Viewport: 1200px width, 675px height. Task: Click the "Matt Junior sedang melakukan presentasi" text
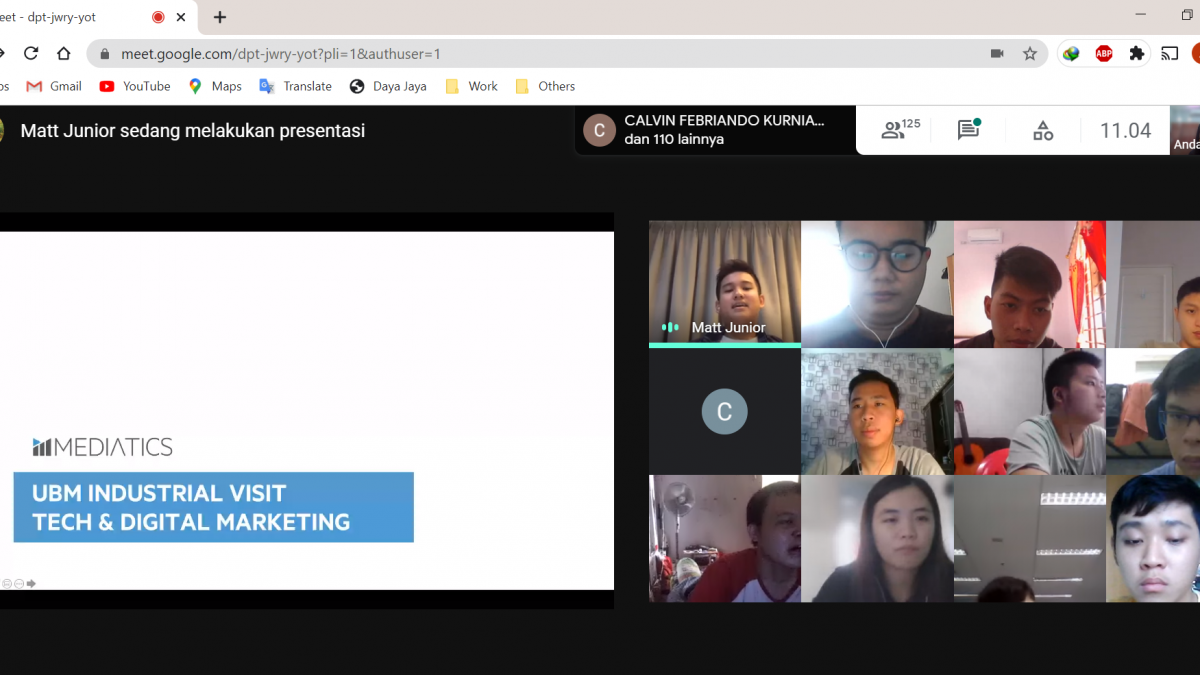coord(193,130)
